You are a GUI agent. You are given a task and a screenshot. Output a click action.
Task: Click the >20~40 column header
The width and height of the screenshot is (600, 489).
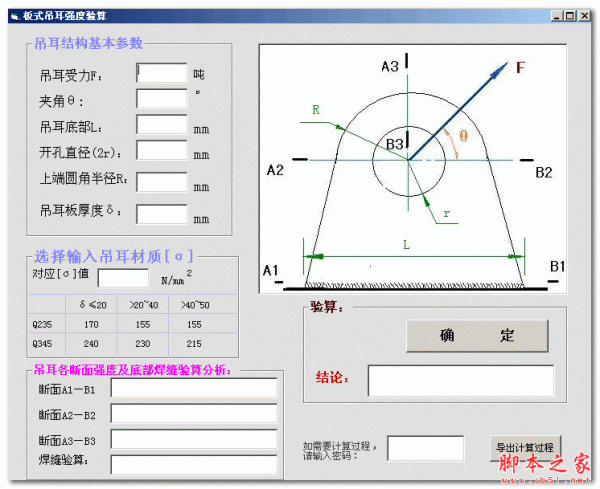143,305
